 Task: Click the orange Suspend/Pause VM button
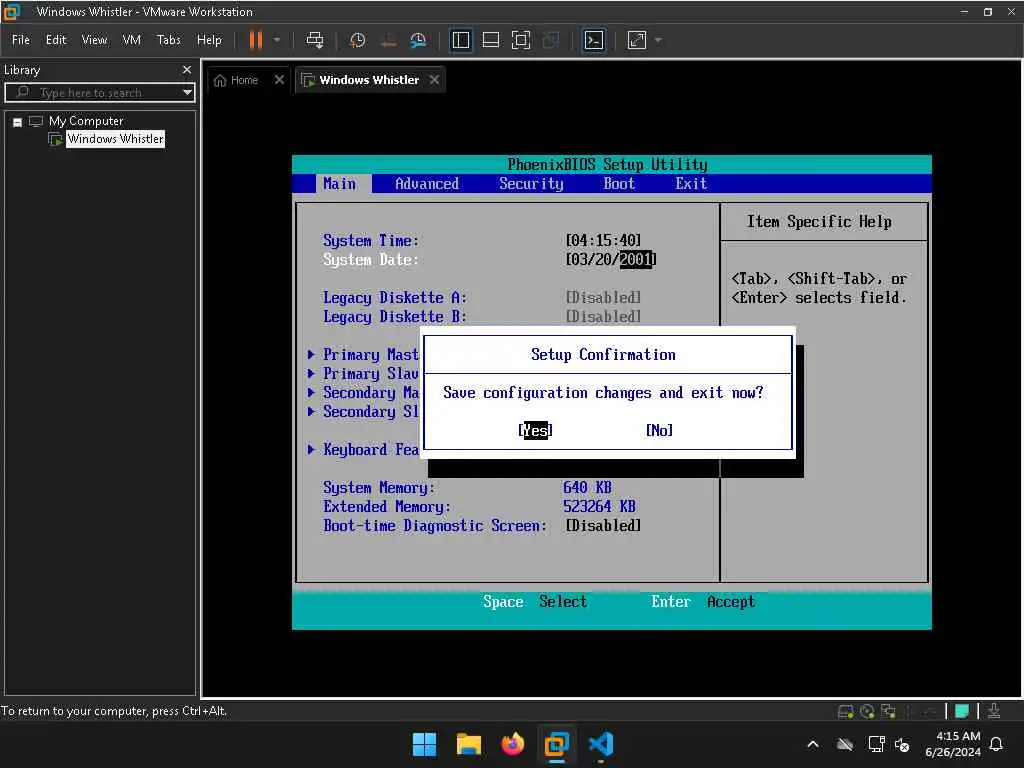255,40
